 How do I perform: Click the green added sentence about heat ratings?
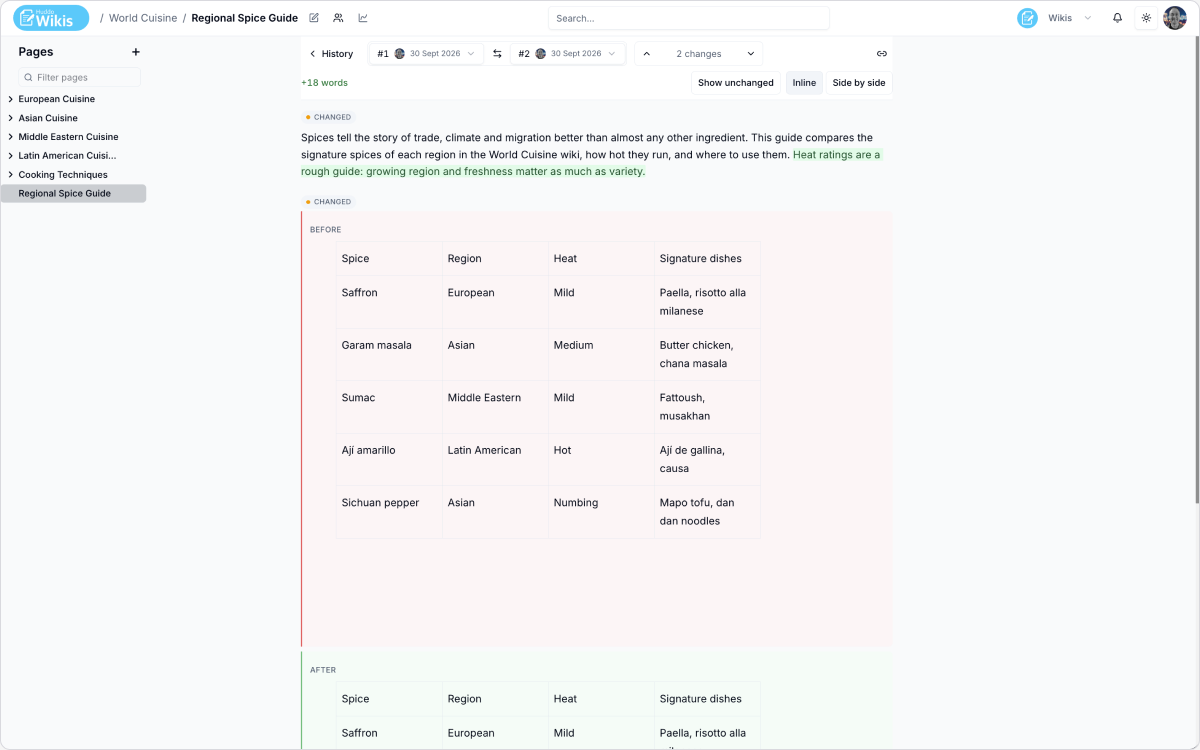591,163
